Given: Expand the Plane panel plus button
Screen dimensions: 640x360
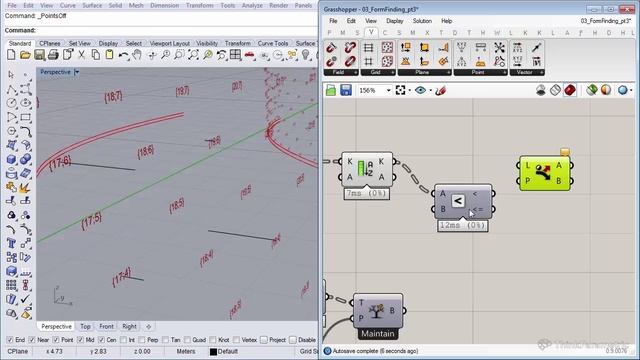Looking at the screenshot, I should pos(448,72).
